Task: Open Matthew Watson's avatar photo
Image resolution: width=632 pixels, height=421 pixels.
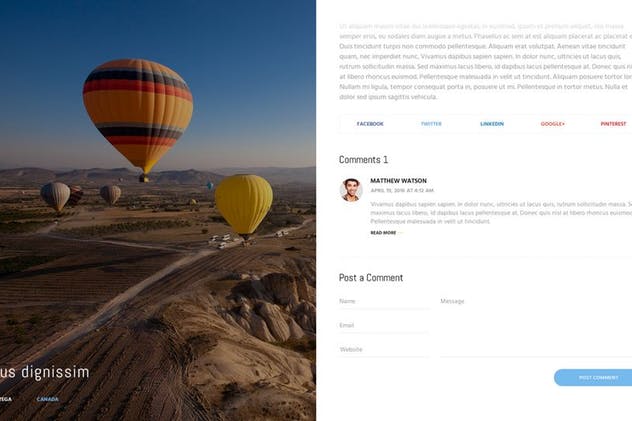Action: click(x=351, y=190)
